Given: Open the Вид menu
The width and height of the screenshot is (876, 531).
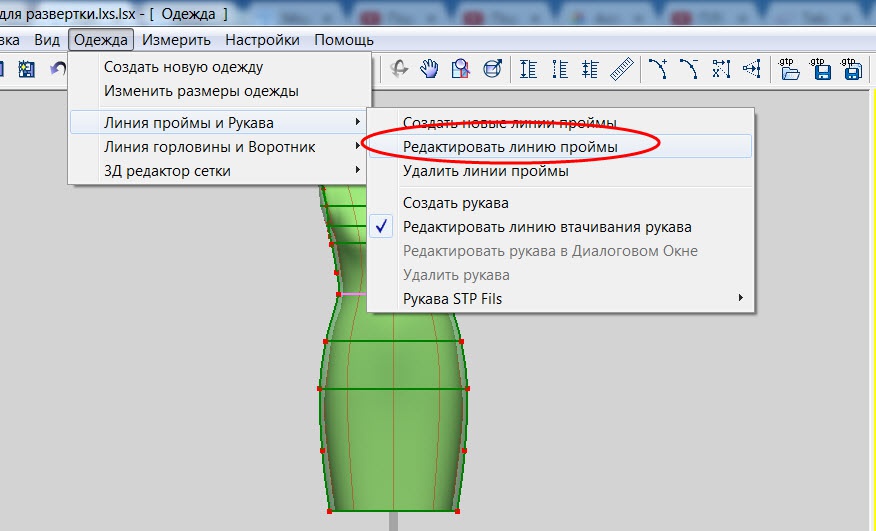Looking at the screenshot, I should 47,40.
